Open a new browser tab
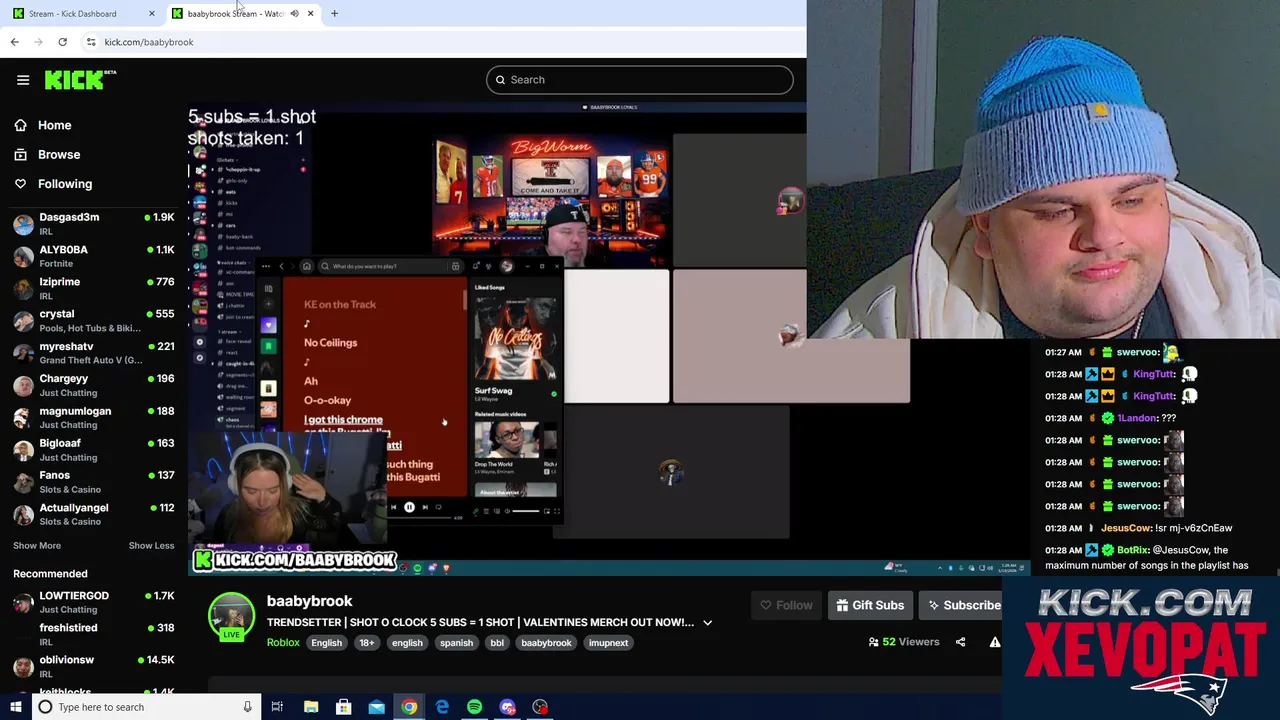 click(x=334, y=14)
